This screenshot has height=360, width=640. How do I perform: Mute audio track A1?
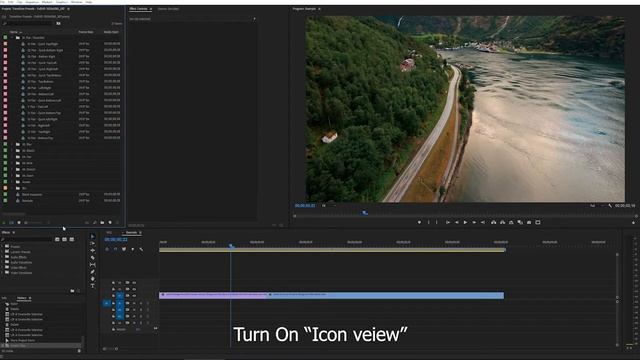click(134, 303)
